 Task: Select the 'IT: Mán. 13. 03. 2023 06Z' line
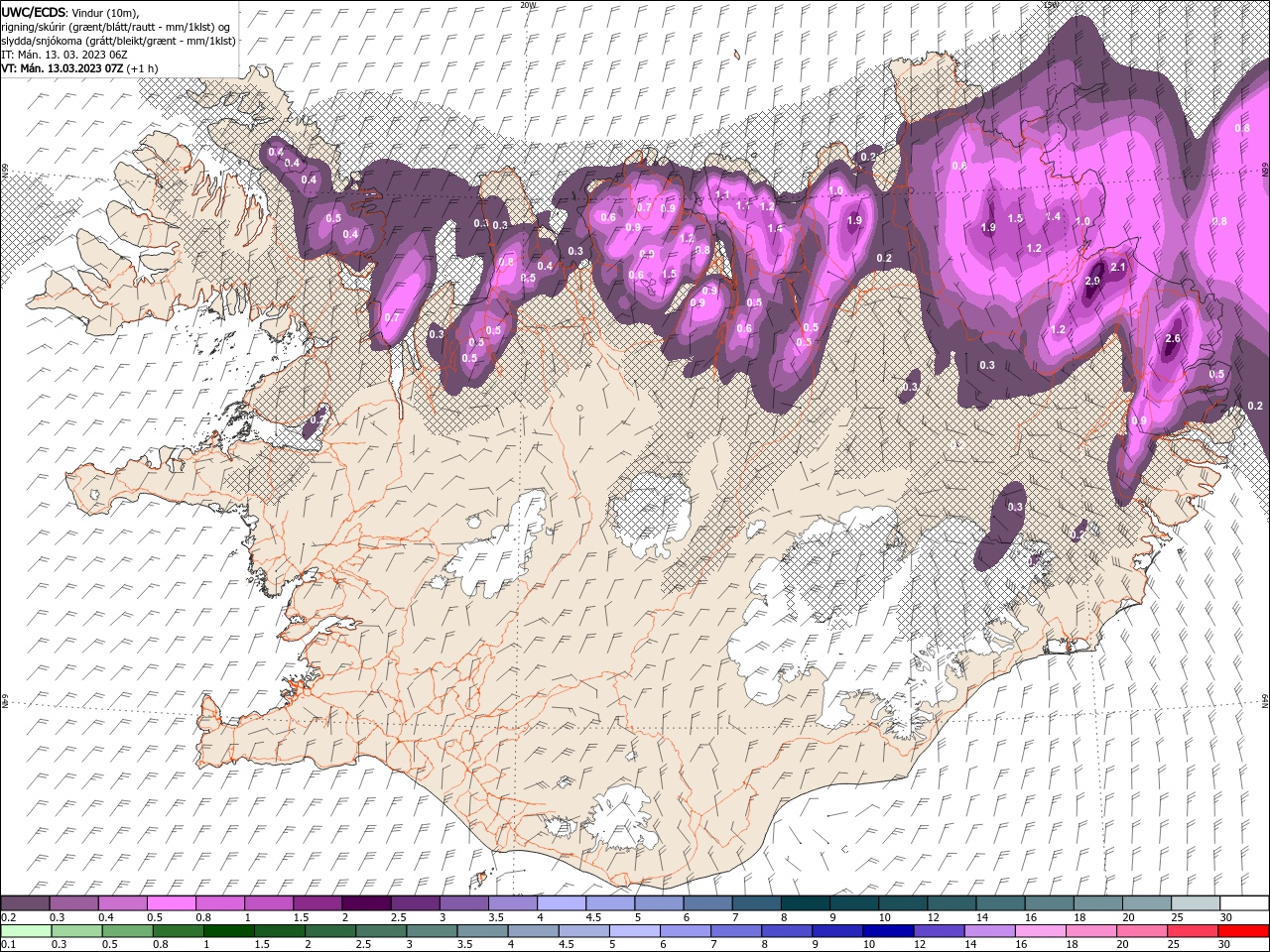(65, 55)
